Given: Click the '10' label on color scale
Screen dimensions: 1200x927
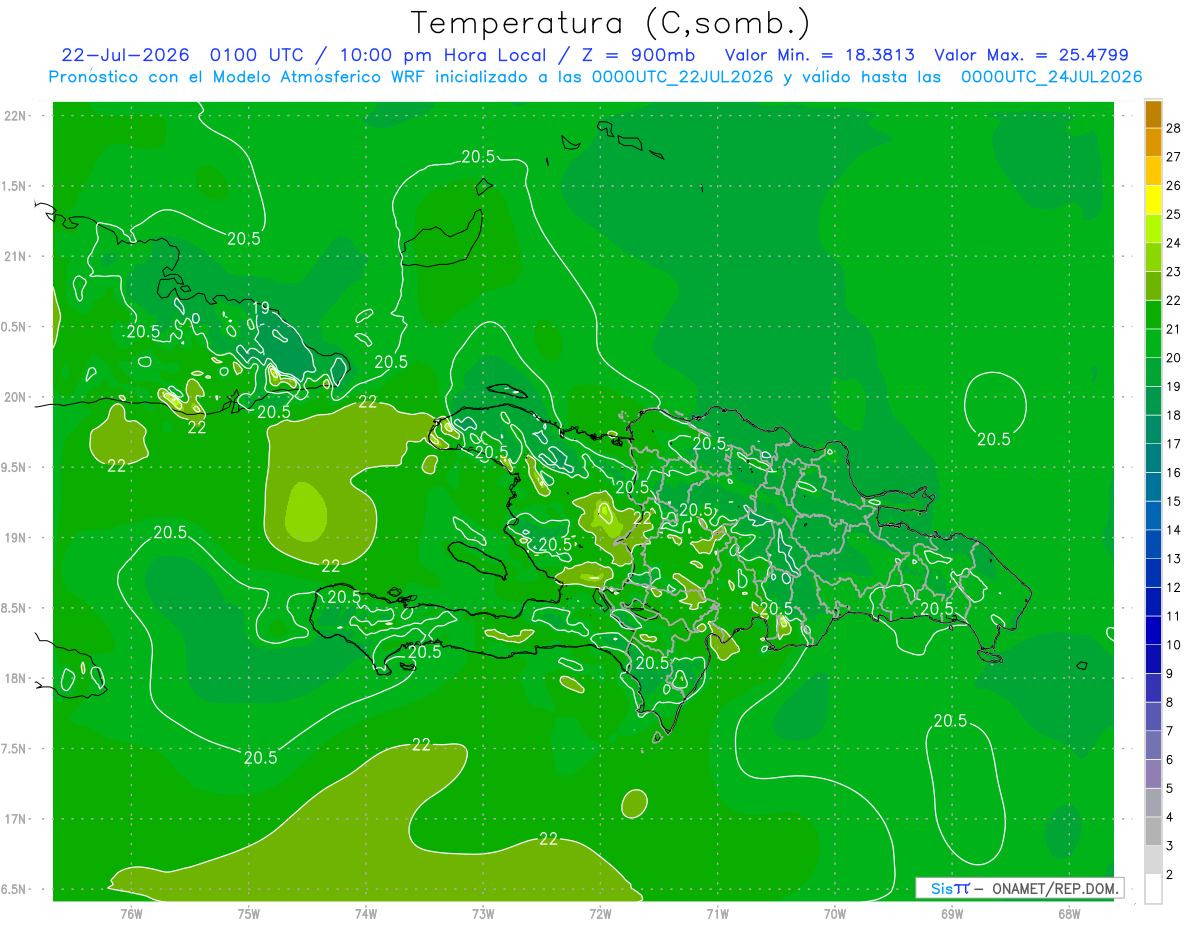Looking at the screenshot, I should tap(1173, 645).
